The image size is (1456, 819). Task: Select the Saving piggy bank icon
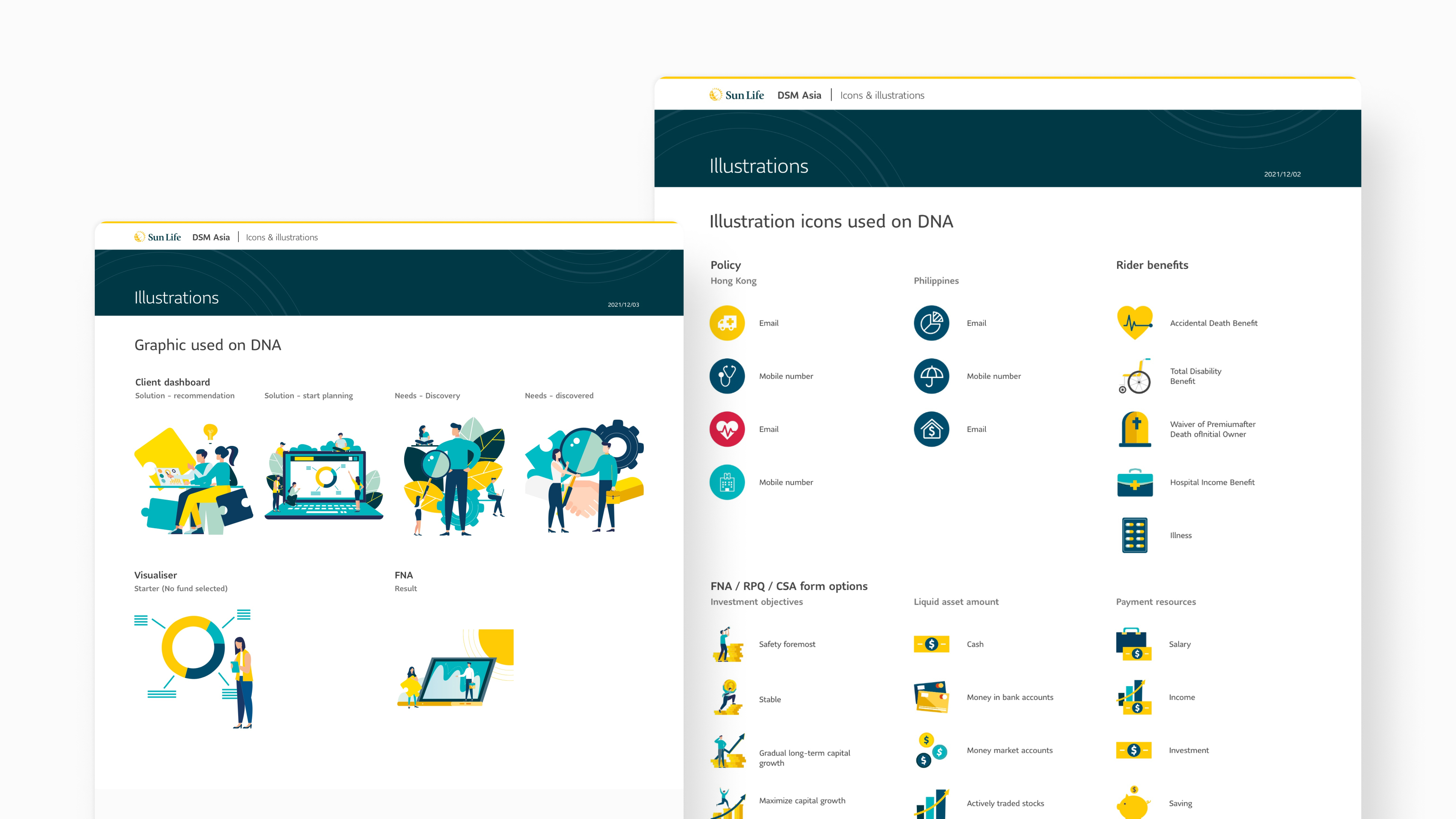(x=1134, y=803)
